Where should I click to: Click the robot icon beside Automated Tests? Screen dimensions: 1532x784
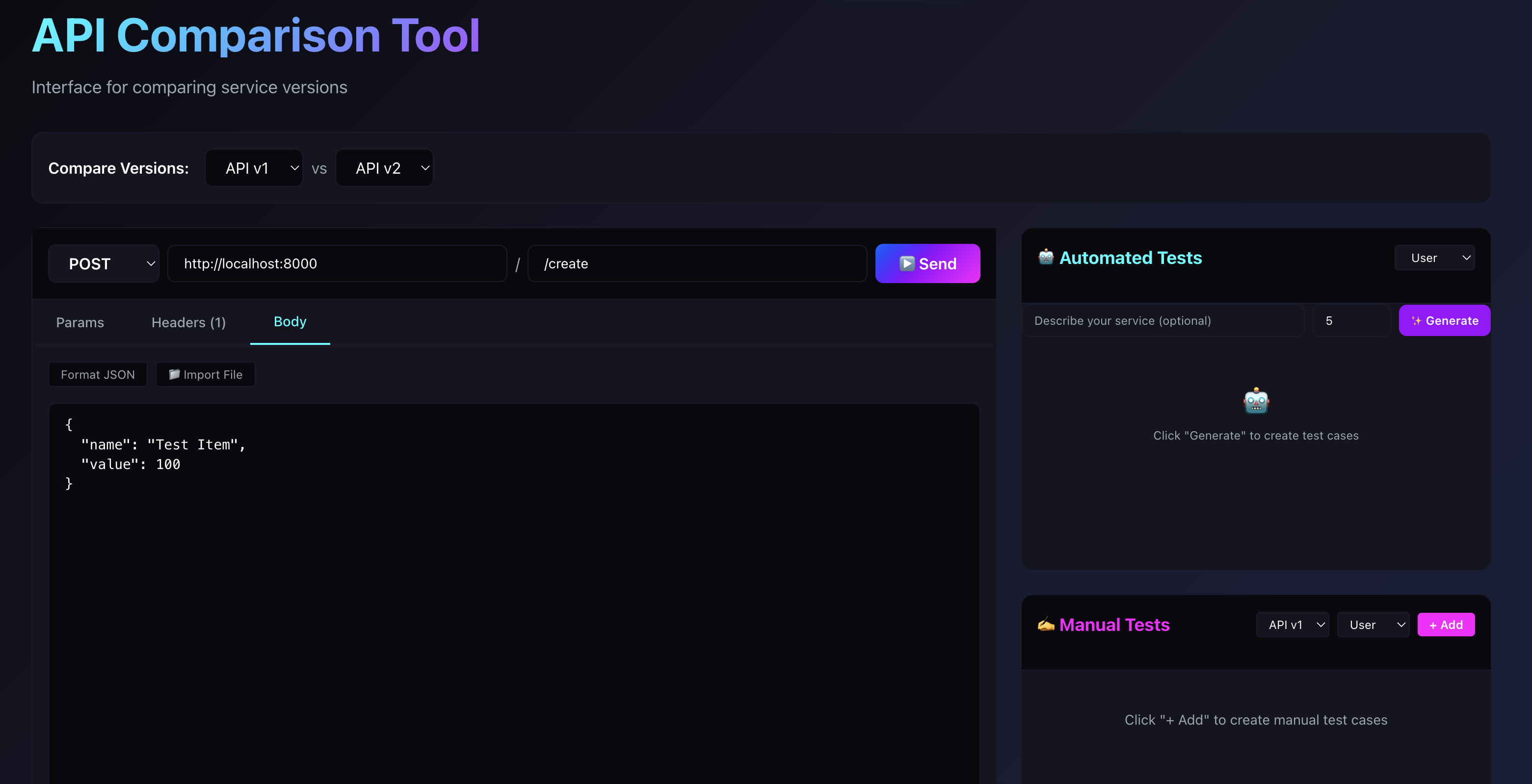click(x=1046, y=258)
